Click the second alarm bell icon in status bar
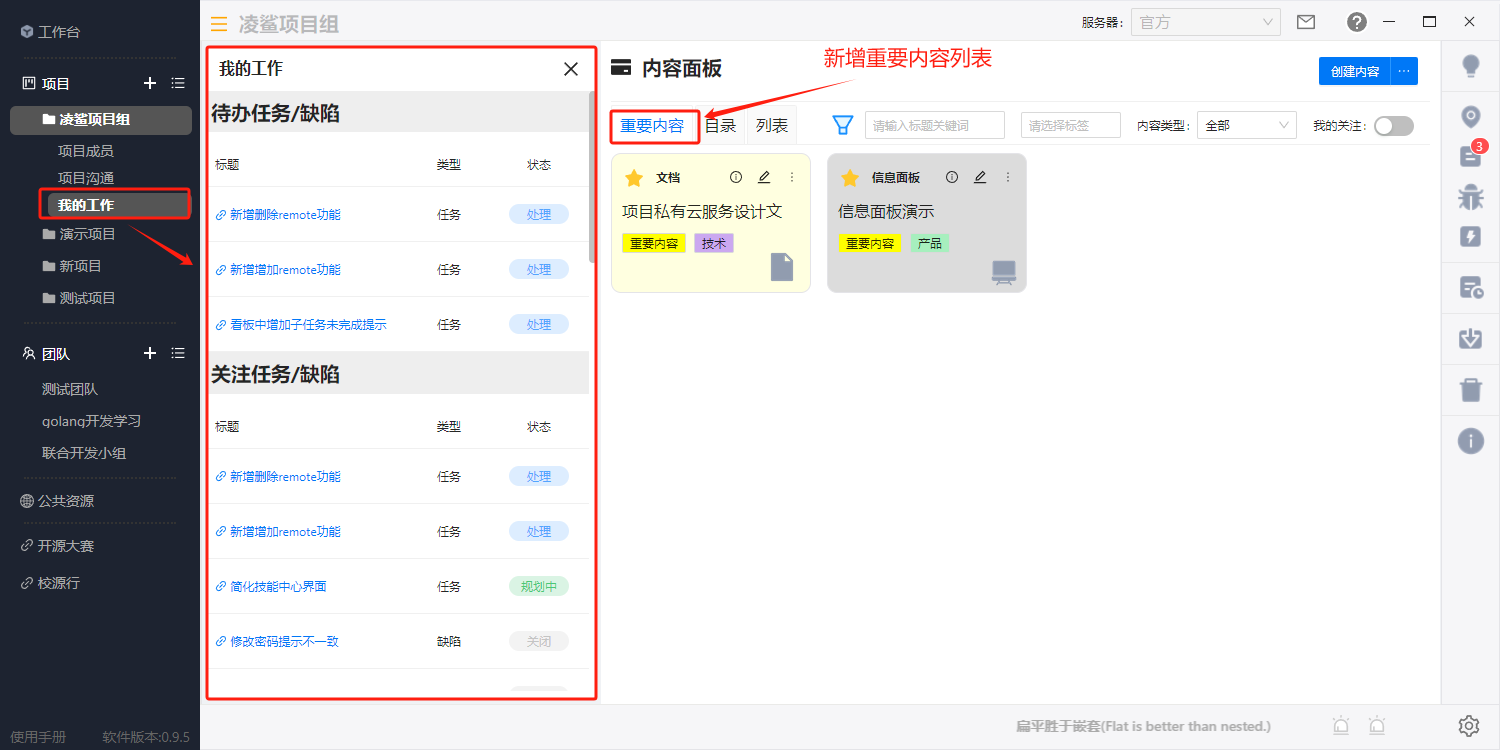The height and width of the screenshot is (750, 1500). coord(1378,726)
